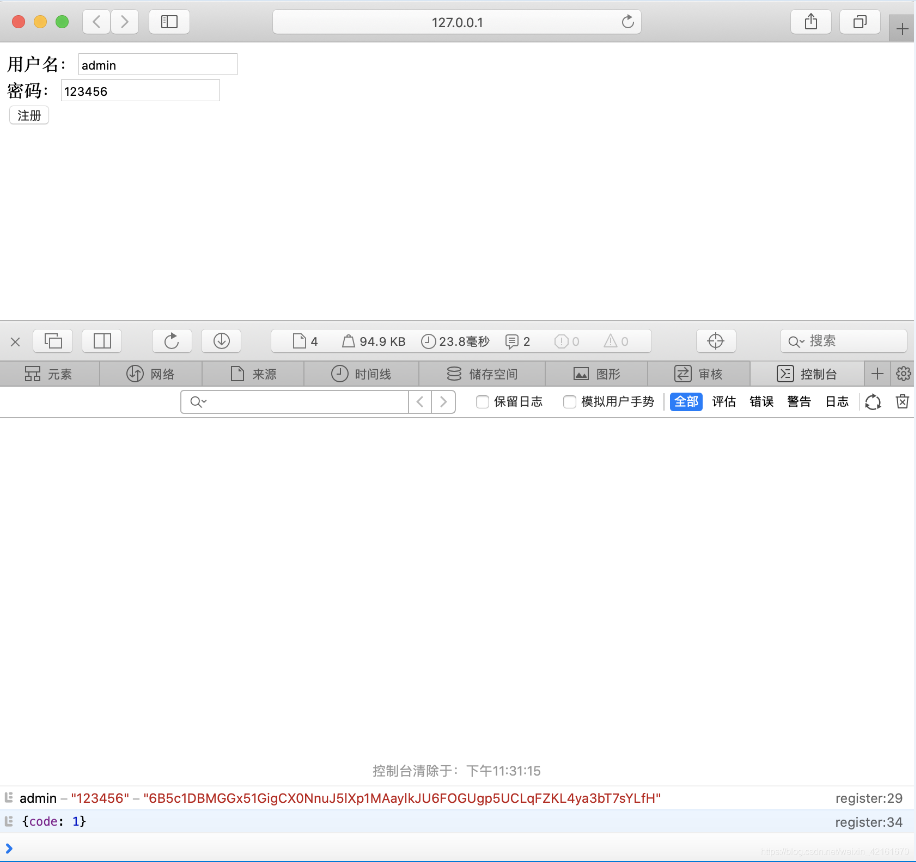
Task: Open the 搜索 field magnifier dropdown
Action: coord(797,341)
